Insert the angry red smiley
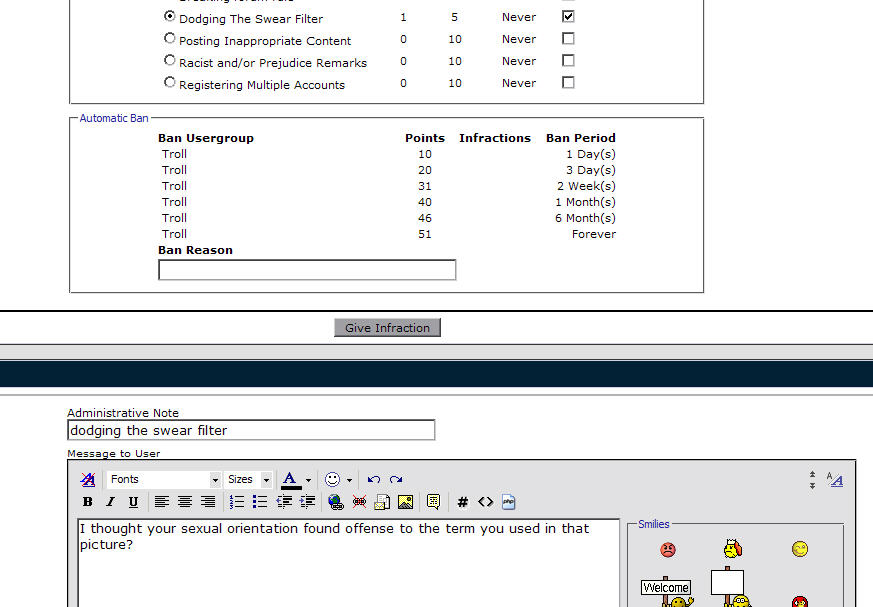873x607 pixels. (668, 549)
